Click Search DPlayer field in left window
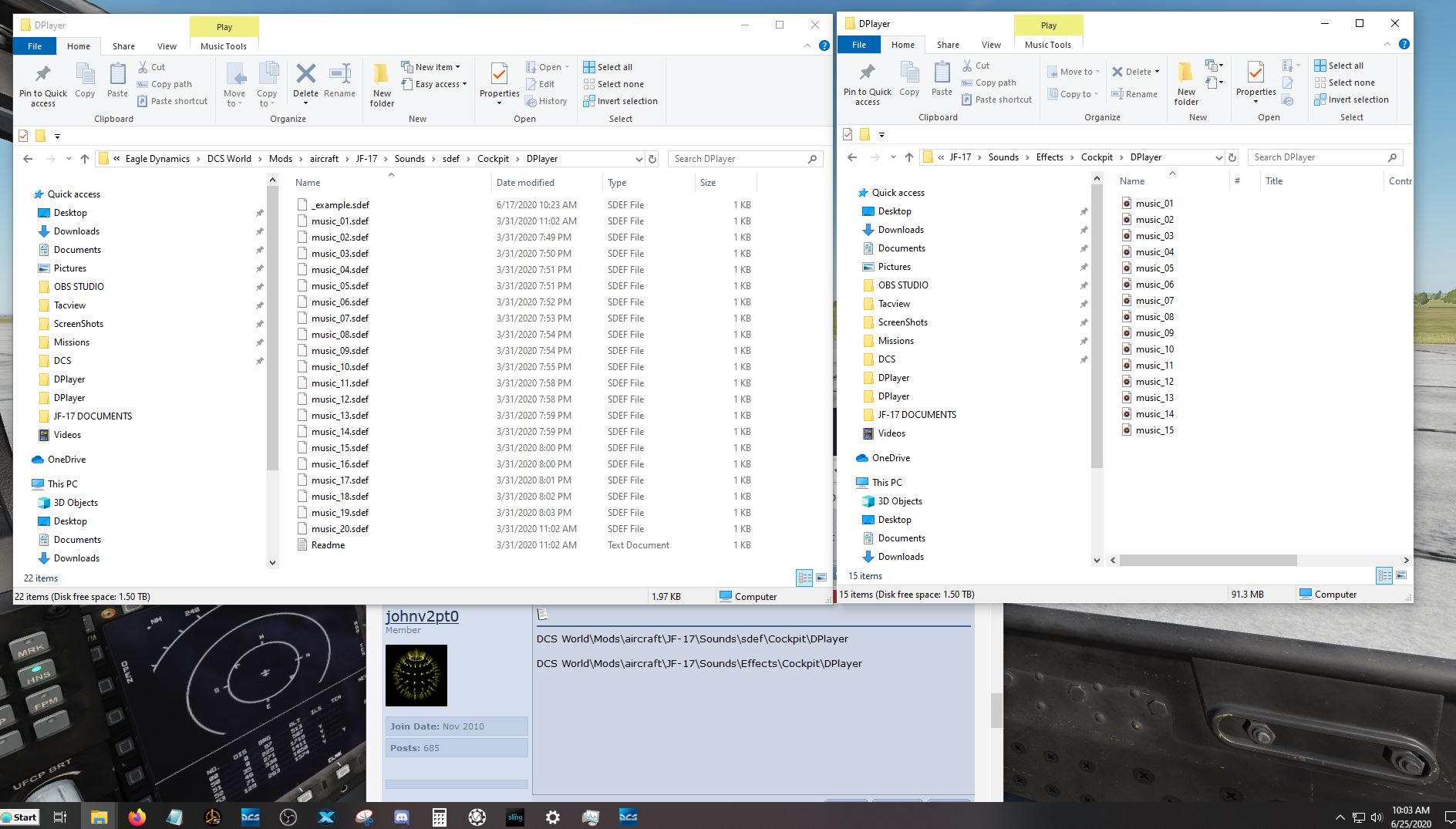1456x829 pixels. [x=744, y=159]
